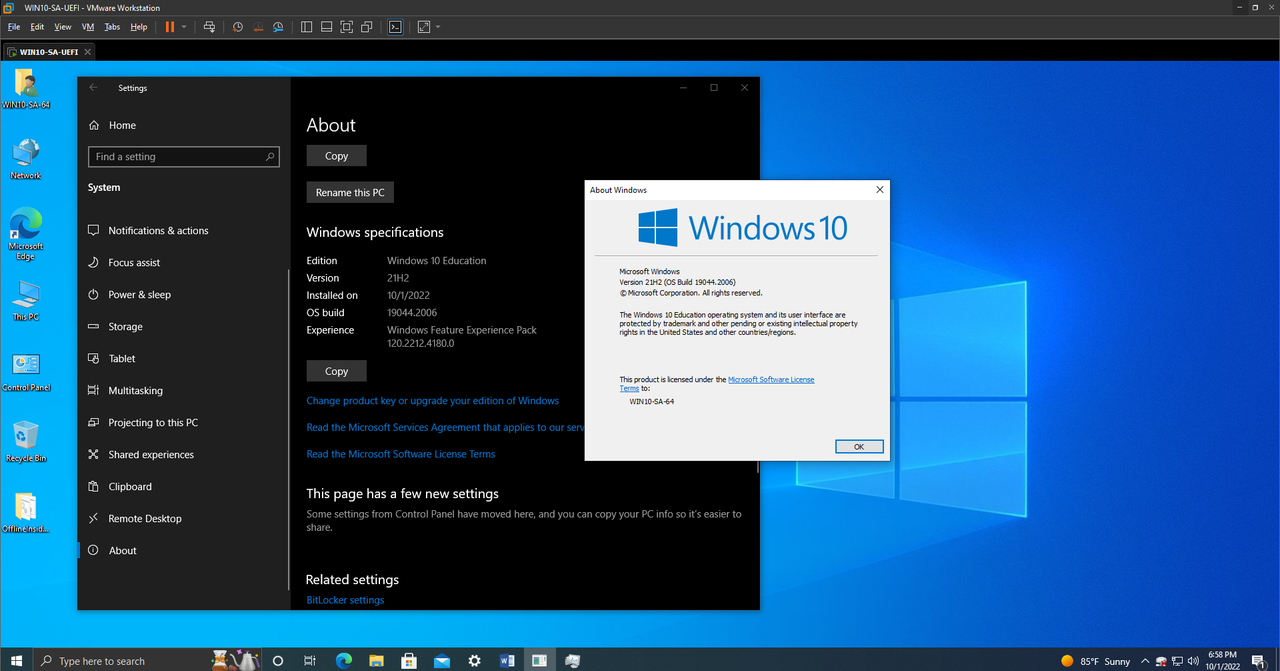Open BitLocker settings link
Viewport: 1280px width, 671px height.
345,601
